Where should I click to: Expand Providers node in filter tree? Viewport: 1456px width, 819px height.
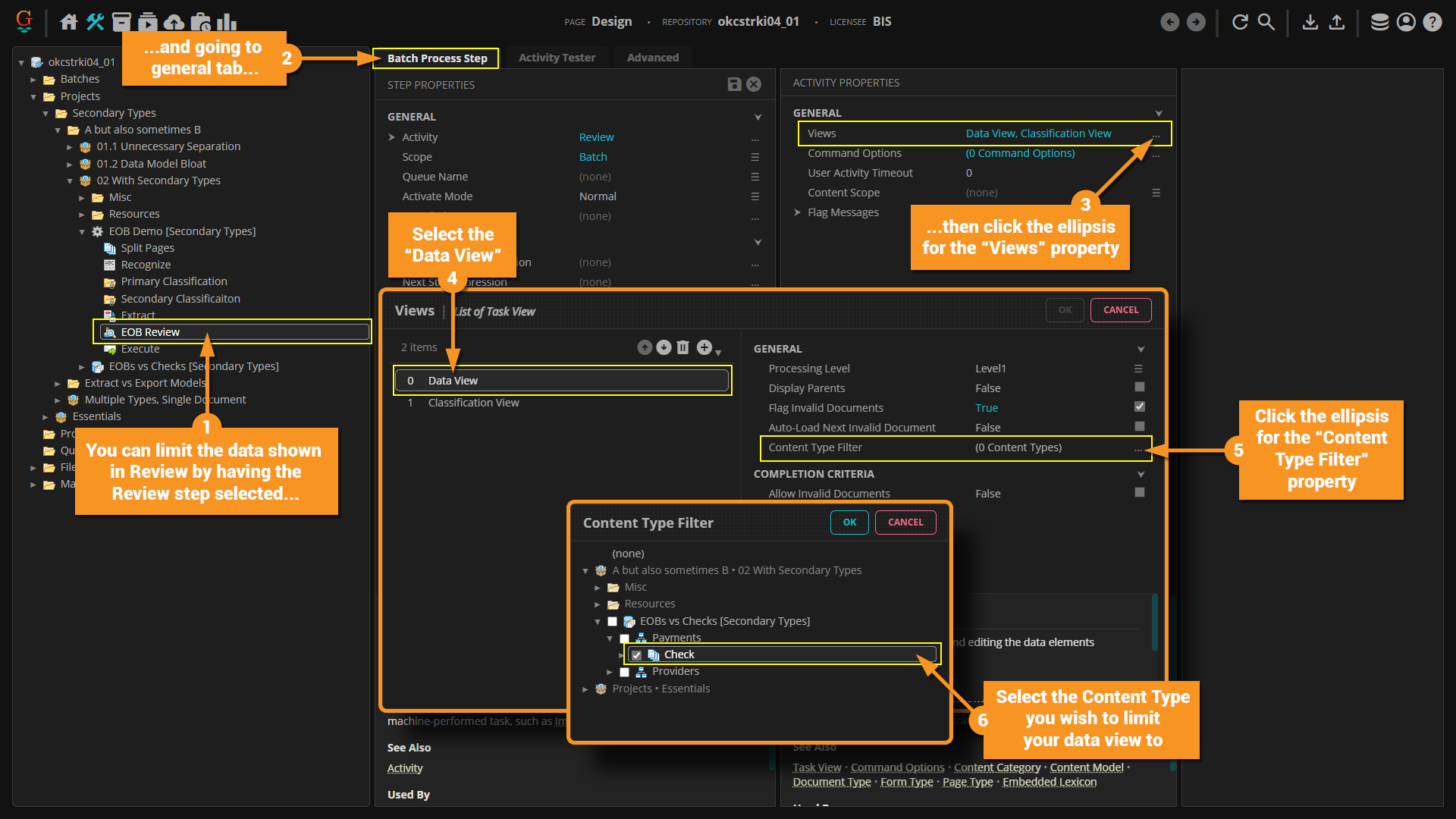609,672
